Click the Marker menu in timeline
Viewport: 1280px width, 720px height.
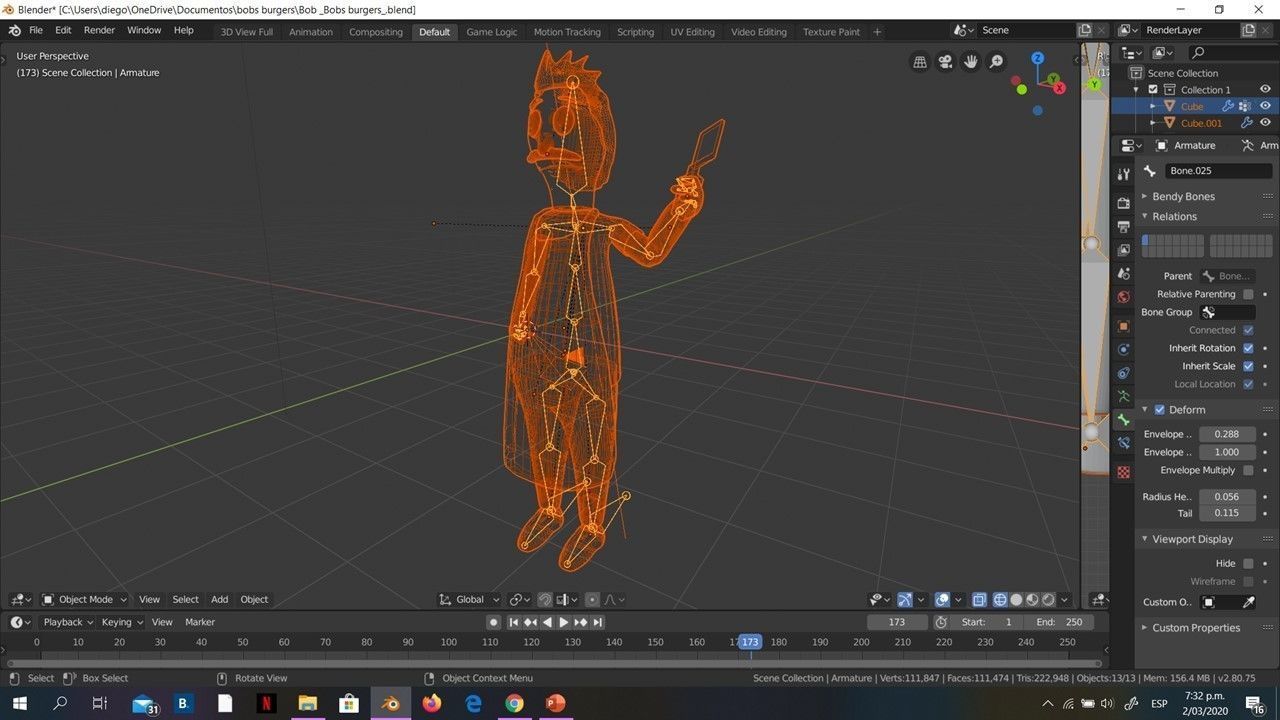[200, 622]
